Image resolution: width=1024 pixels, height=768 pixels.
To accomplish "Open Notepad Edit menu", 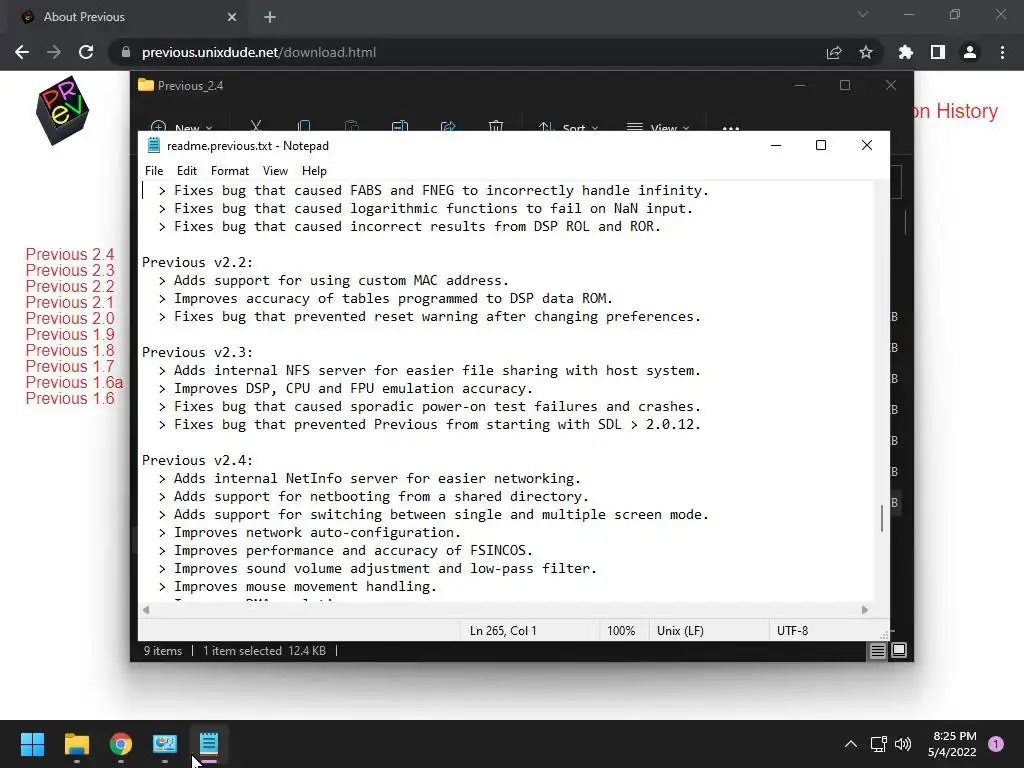I will click(187, 170).
